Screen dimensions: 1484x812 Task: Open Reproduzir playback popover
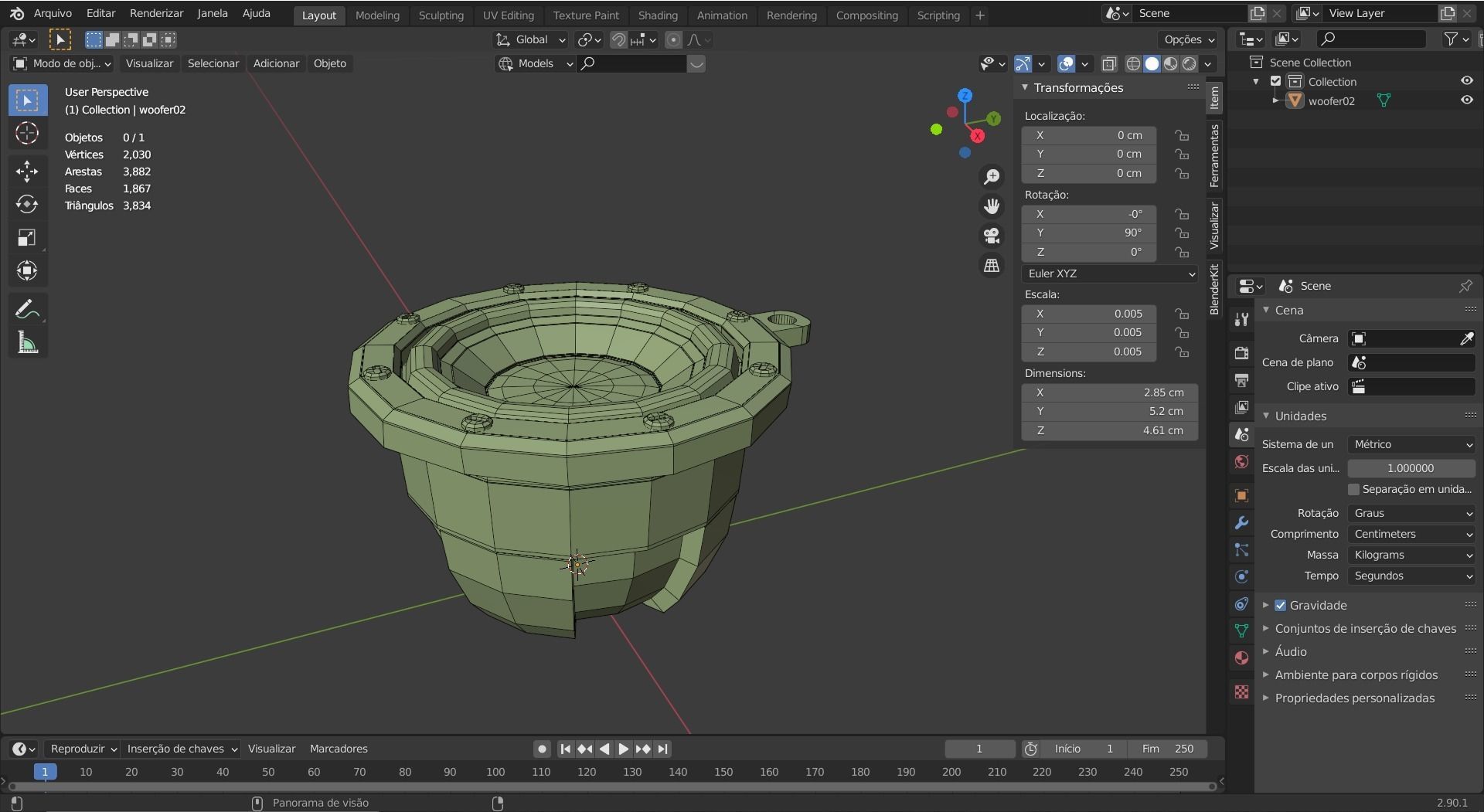[83, 749]
